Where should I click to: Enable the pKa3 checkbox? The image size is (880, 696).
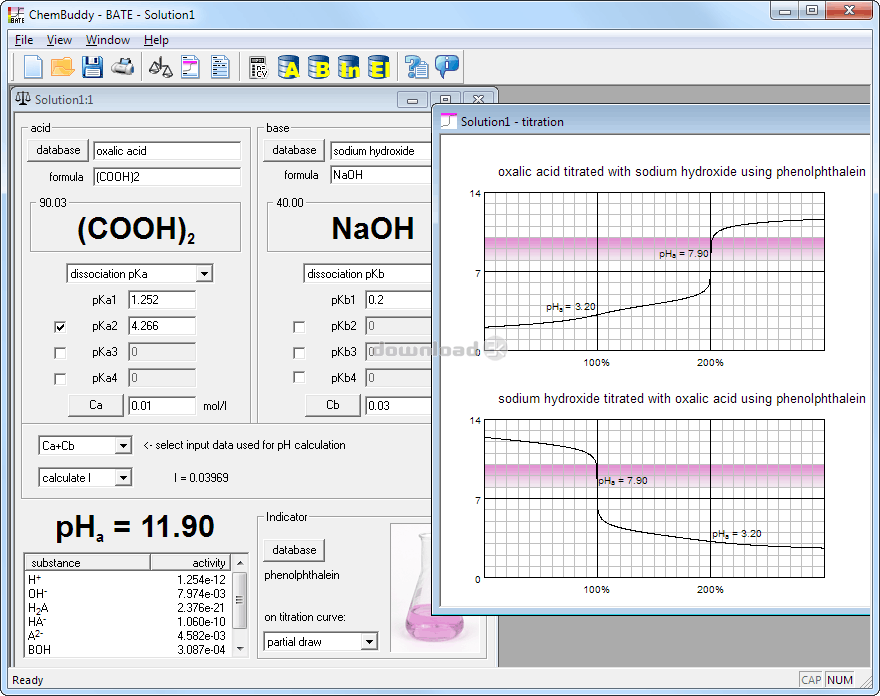click(60, 352)
